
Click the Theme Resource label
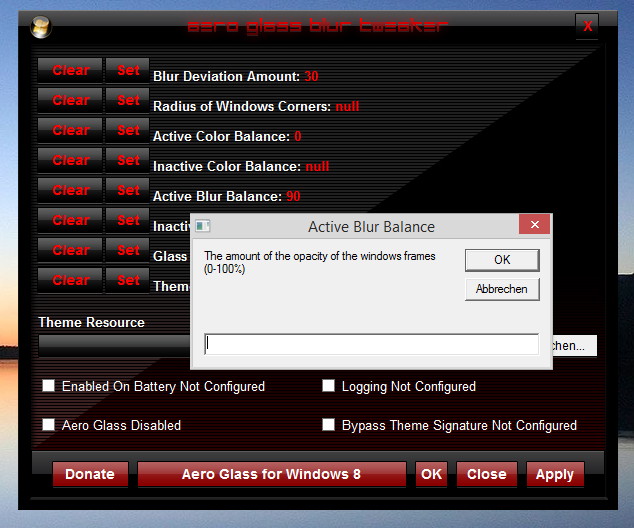click(91, 322)
